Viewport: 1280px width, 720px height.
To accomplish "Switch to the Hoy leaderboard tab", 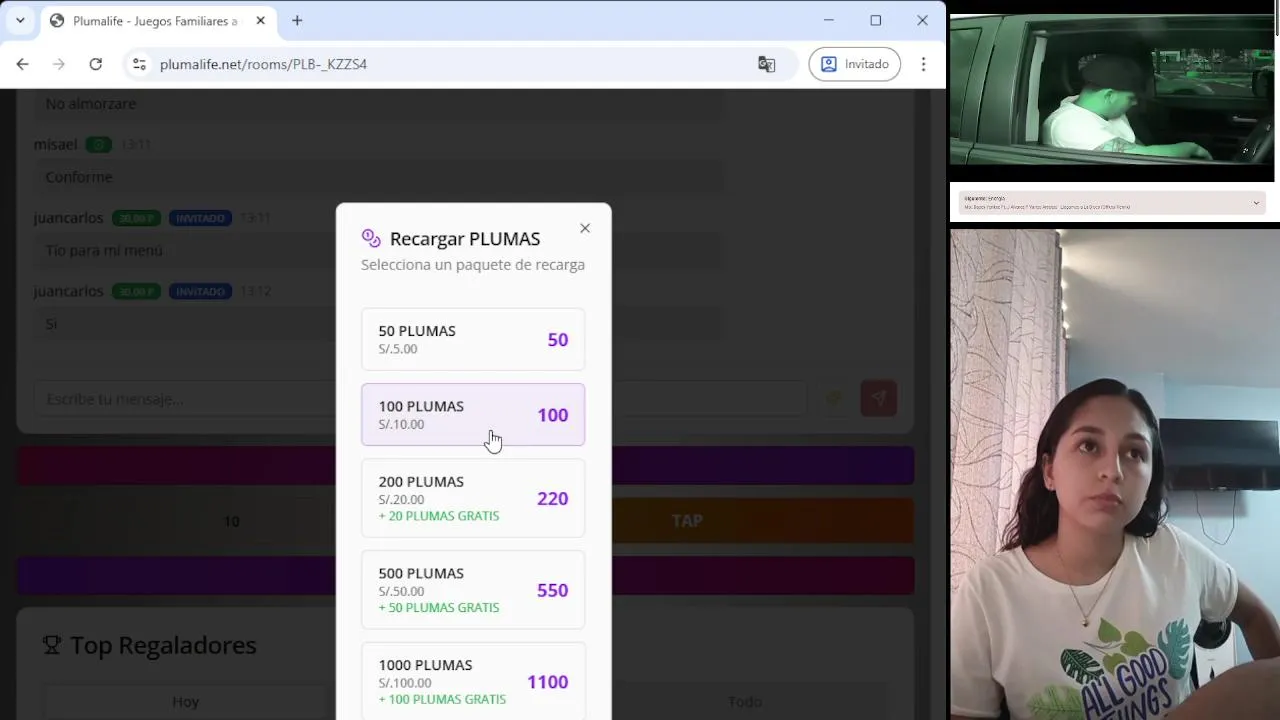I will 185,702.
